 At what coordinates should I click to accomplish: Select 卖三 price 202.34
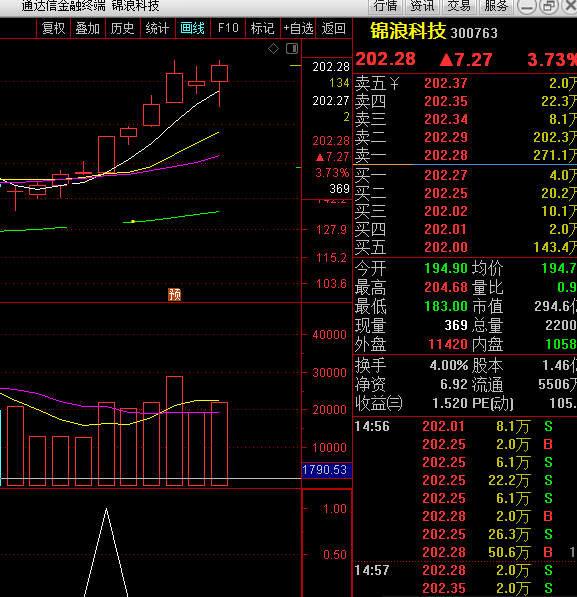tap(446, 119)
